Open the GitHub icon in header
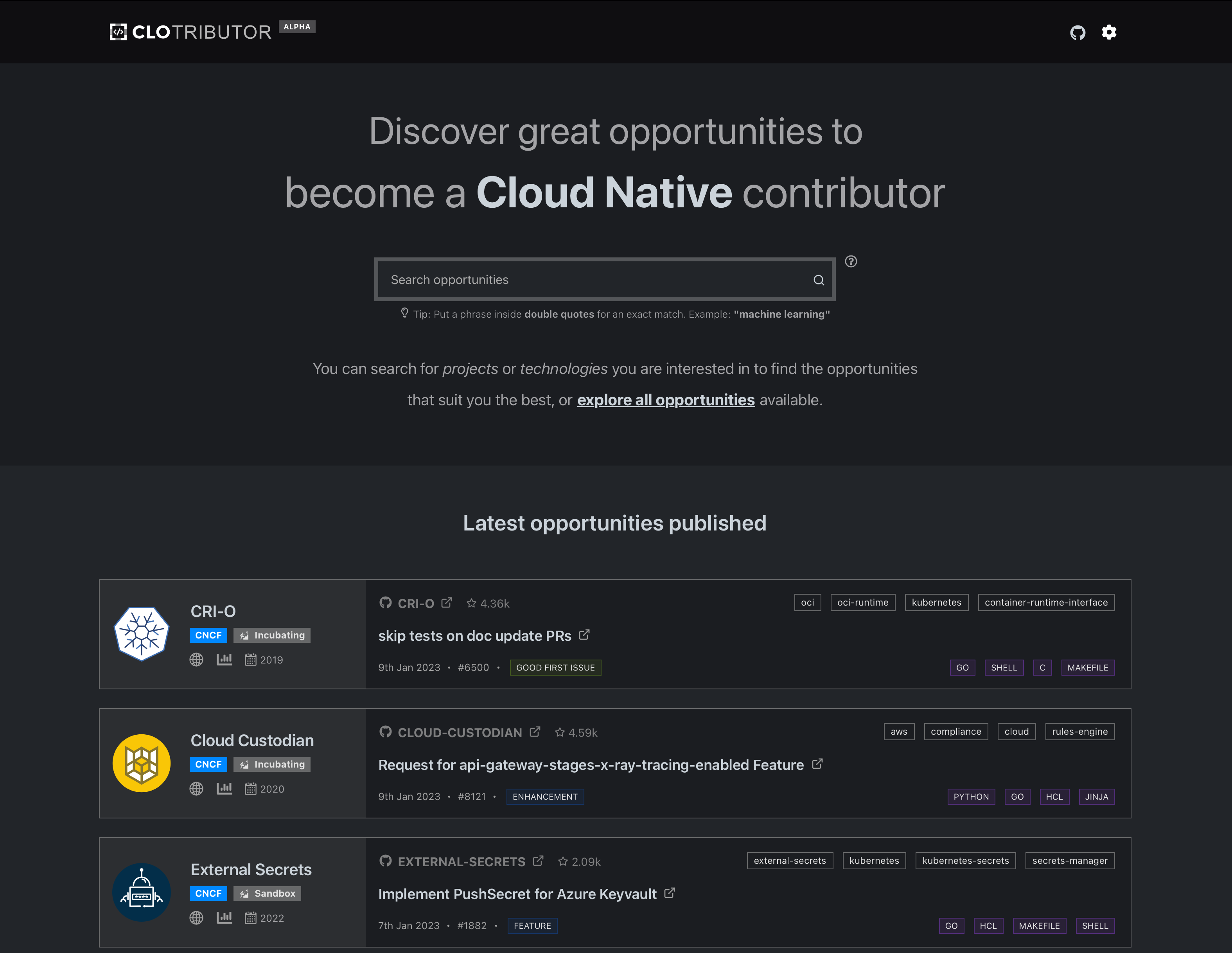Viewport: 1232px width, 953px height. coord(1078,33)
